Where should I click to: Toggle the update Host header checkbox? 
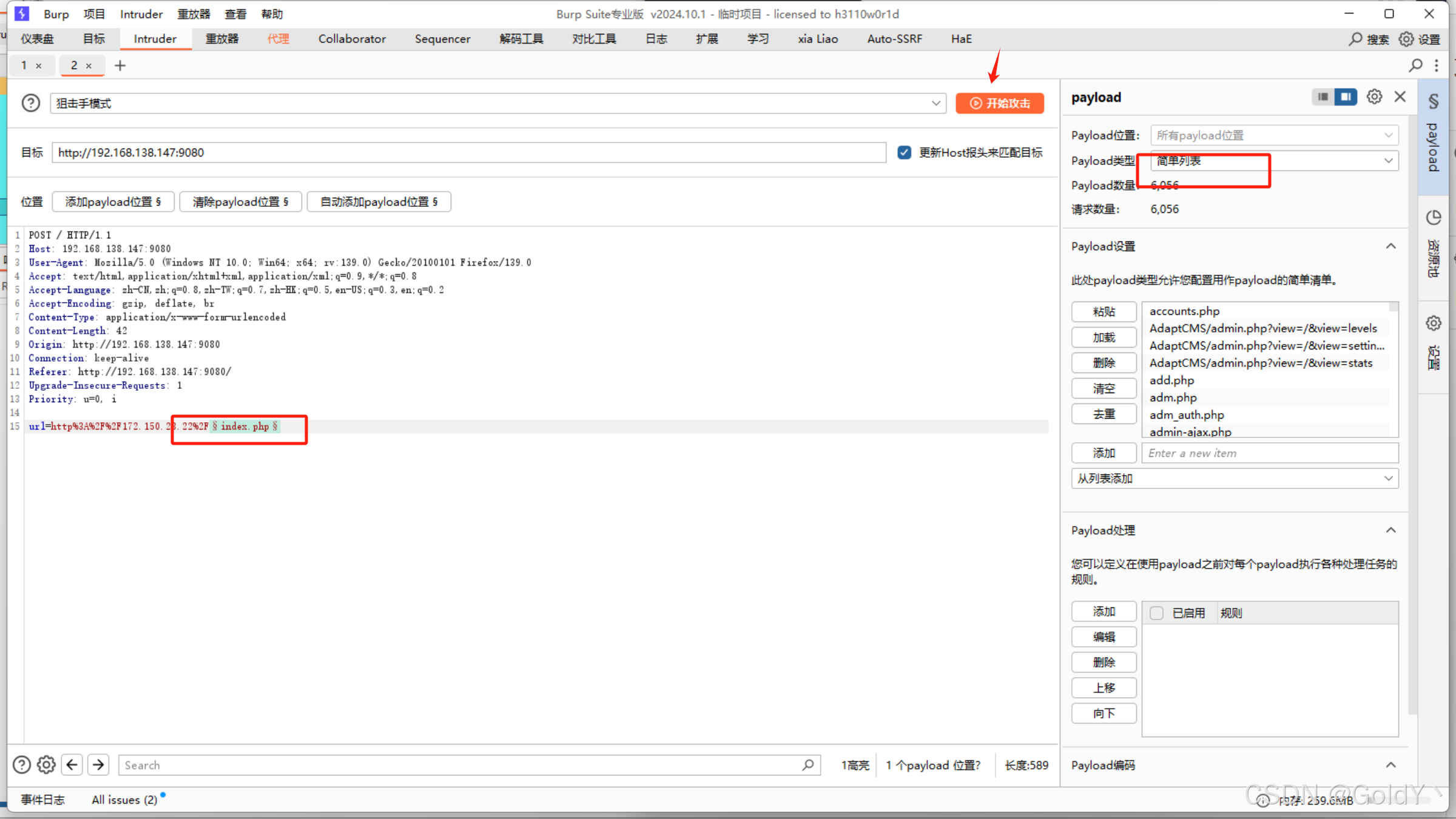click(x=905, y=152)
